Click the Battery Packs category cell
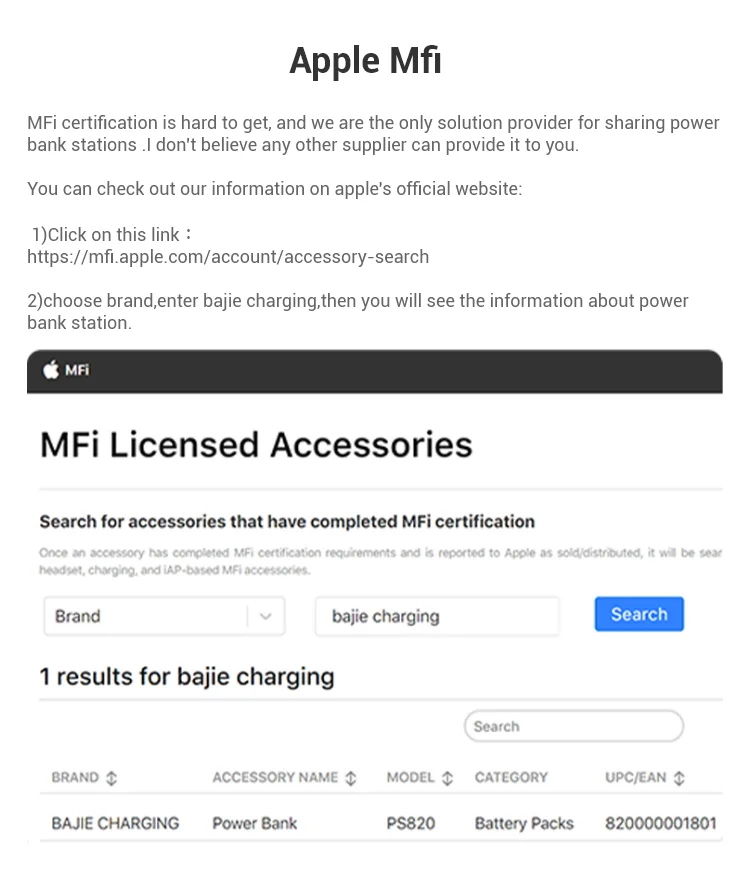750x885 pixels. click(x=524, y=823)
